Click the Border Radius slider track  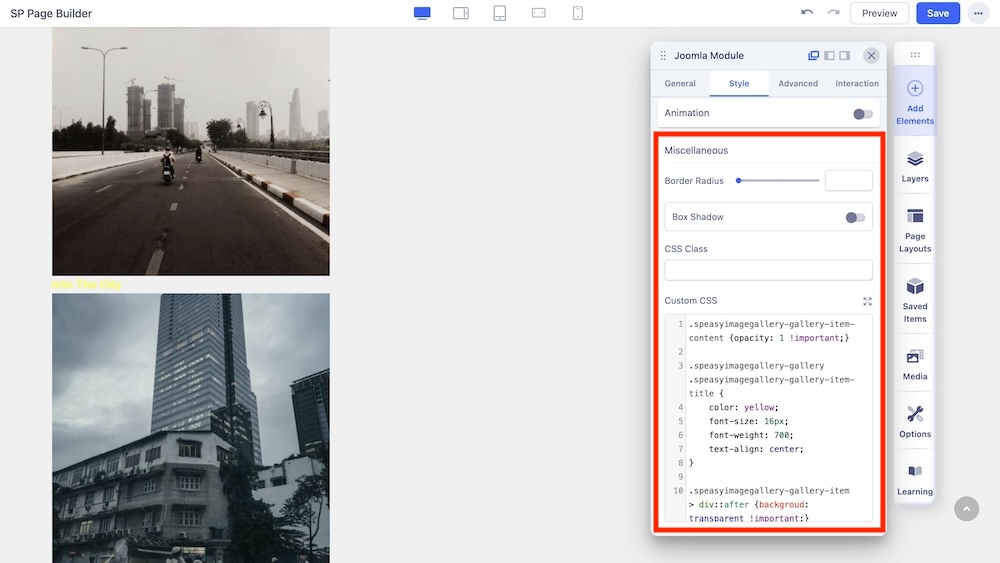(x=778, y=181)
